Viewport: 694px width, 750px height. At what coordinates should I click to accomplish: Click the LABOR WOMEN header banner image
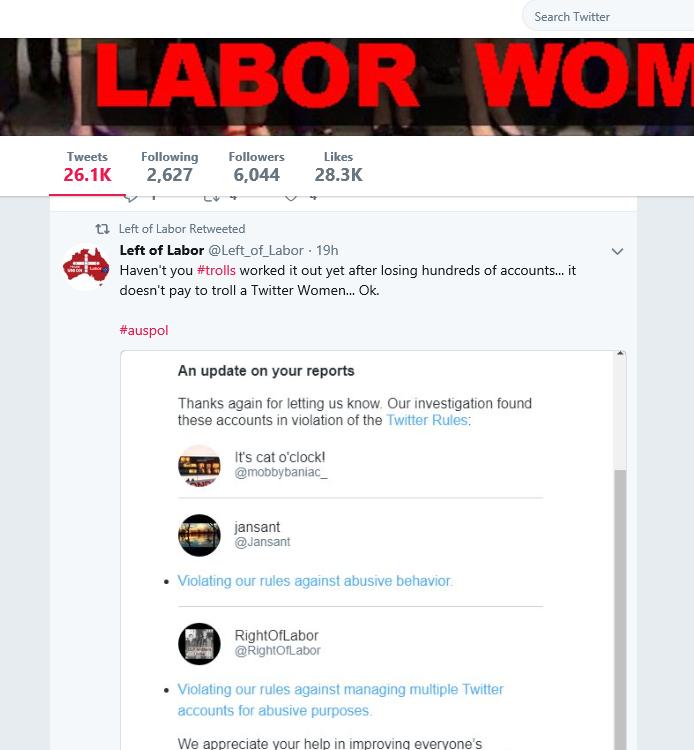[x=347, y=87]
